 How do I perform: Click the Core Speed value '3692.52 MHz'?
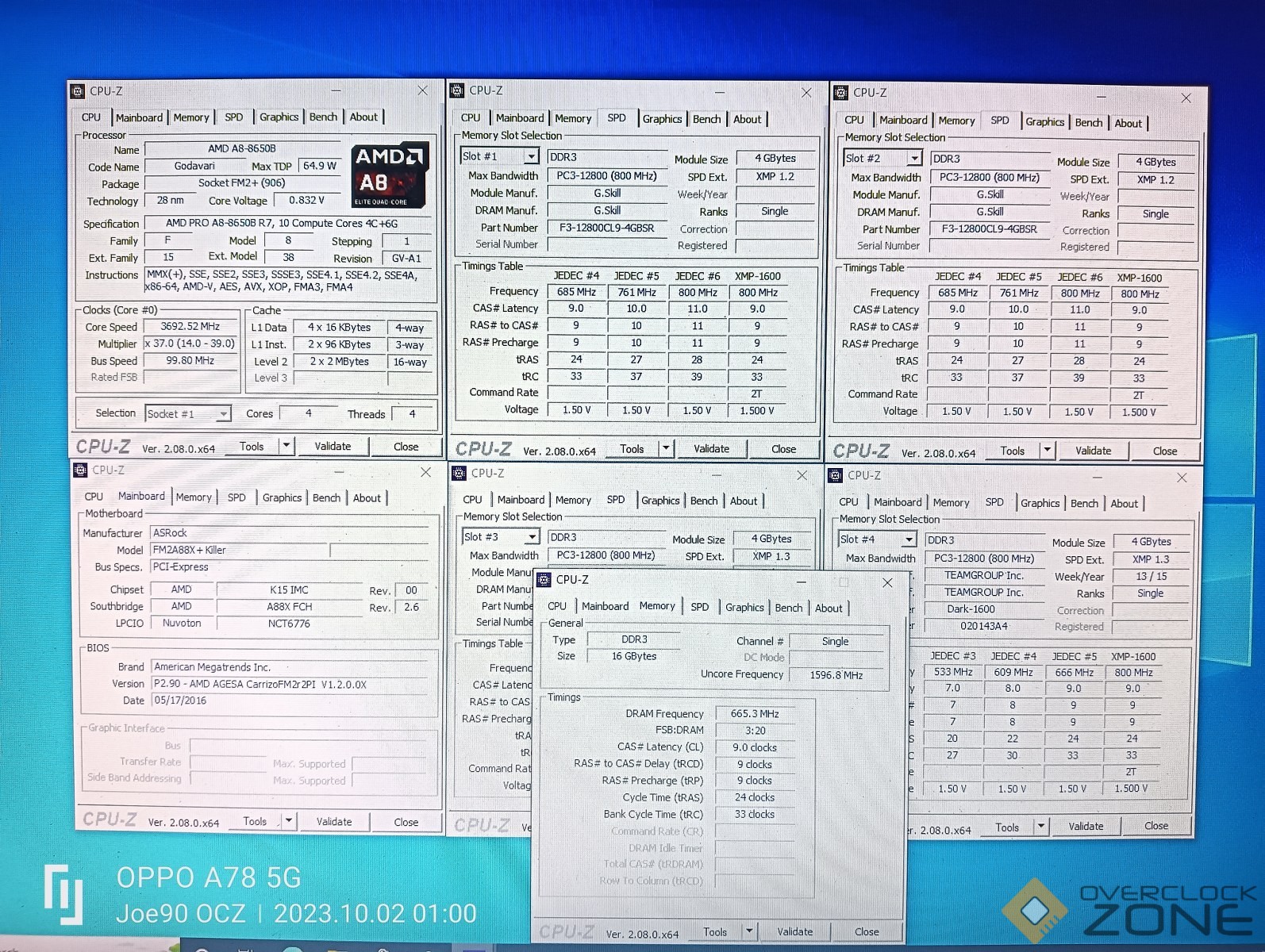190,326
